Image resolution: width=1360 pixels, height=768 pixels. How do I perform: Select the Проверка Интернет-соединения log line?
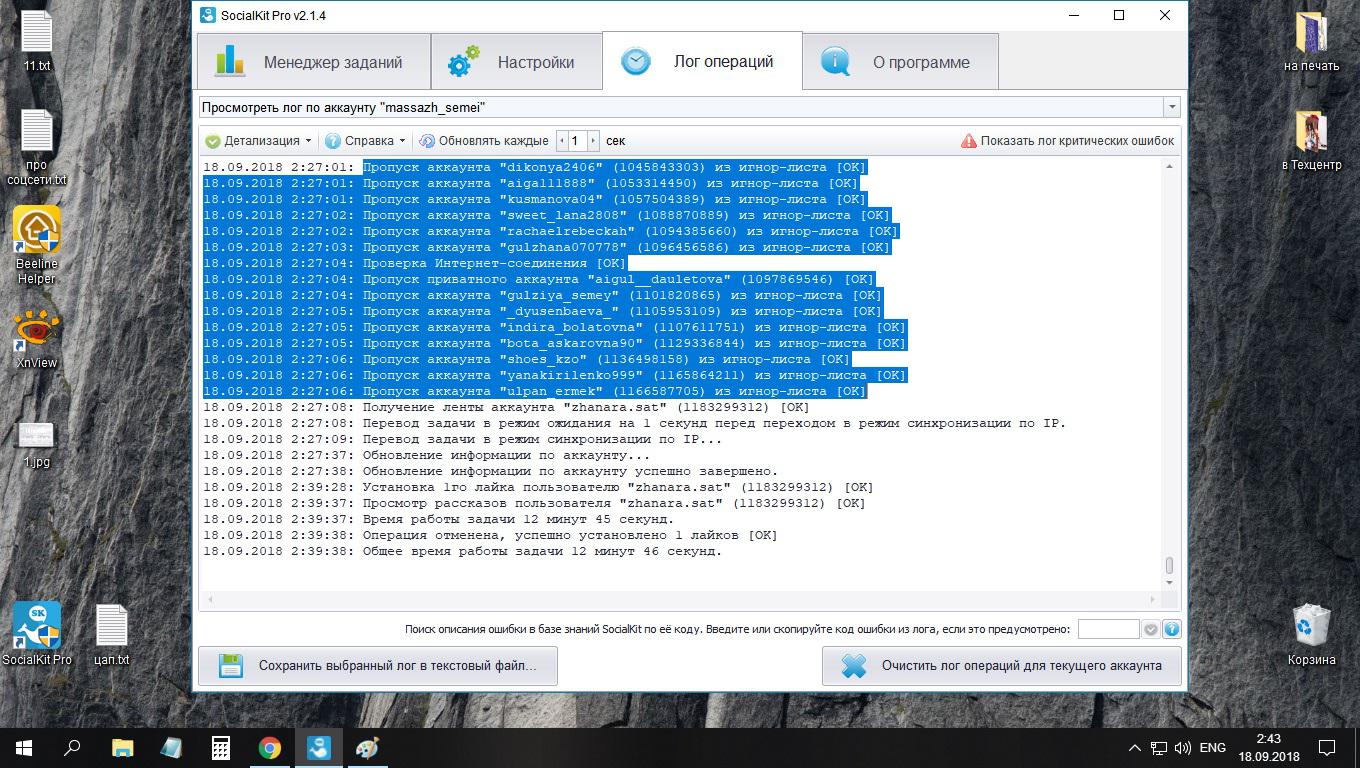click(415, 263)
